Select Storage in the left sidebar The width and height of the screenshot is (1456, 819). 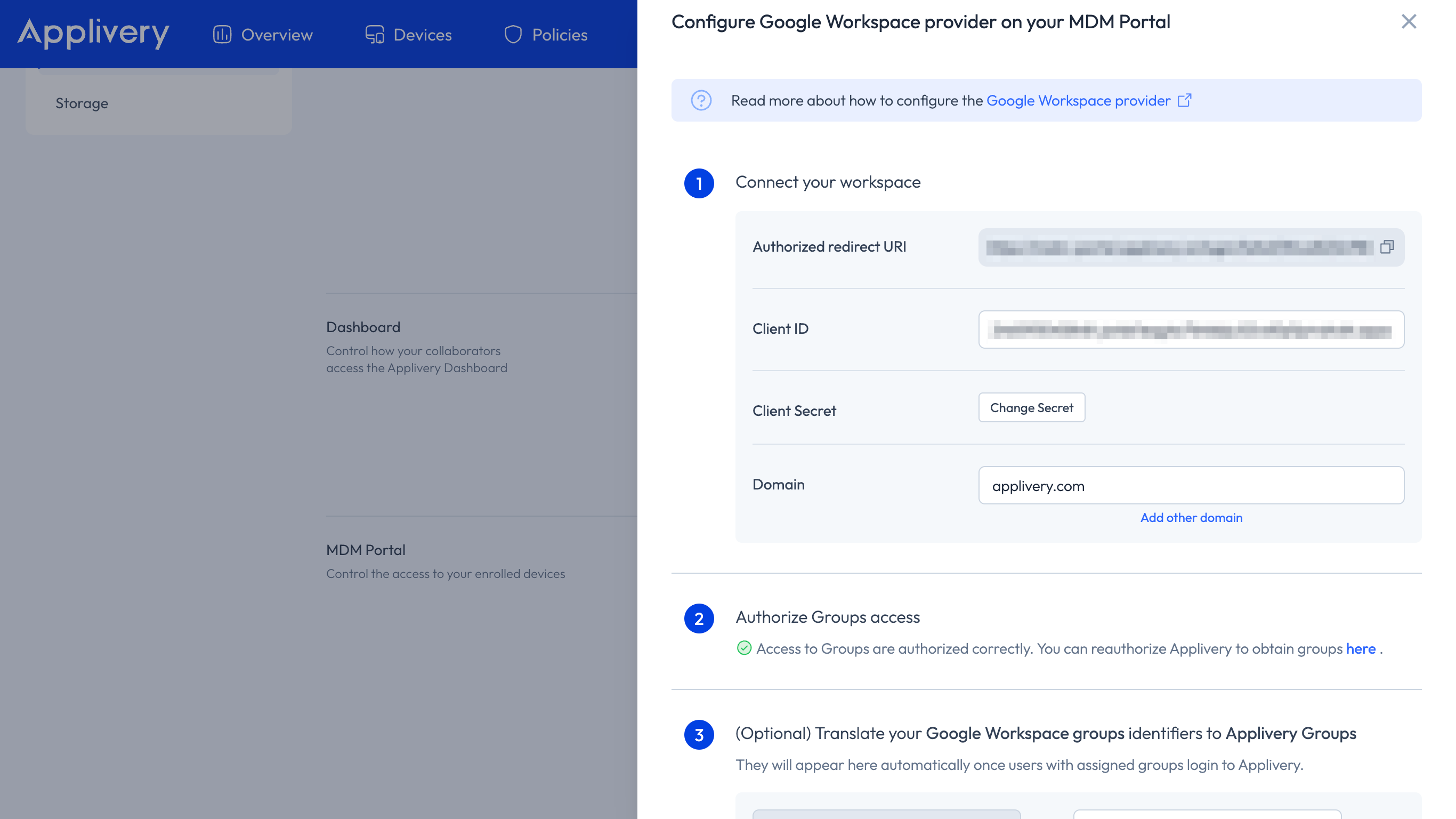pos(82,103)
